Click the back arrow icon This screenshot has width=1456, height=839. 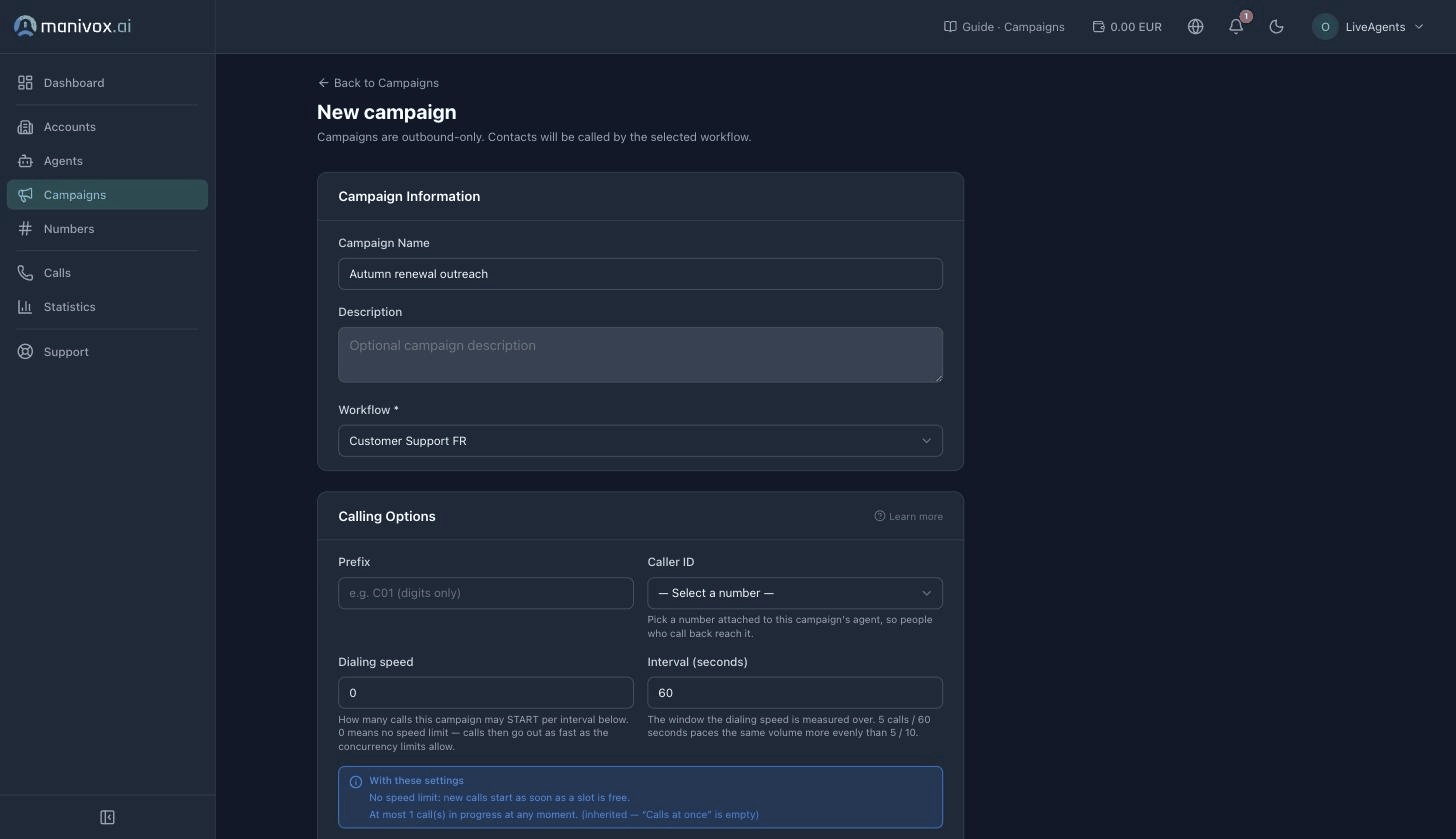point(323,83)
